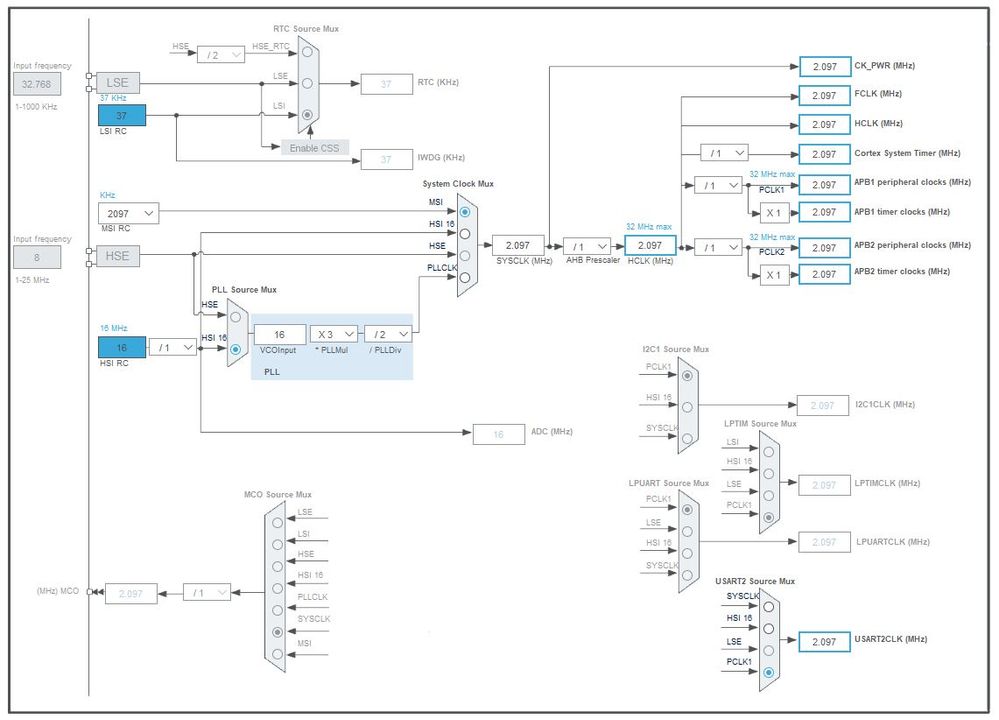Click the LPTIMCLK (MHz) value box
Image resolution: width=999 pixels, height=720 pixels.
[824, 485]
